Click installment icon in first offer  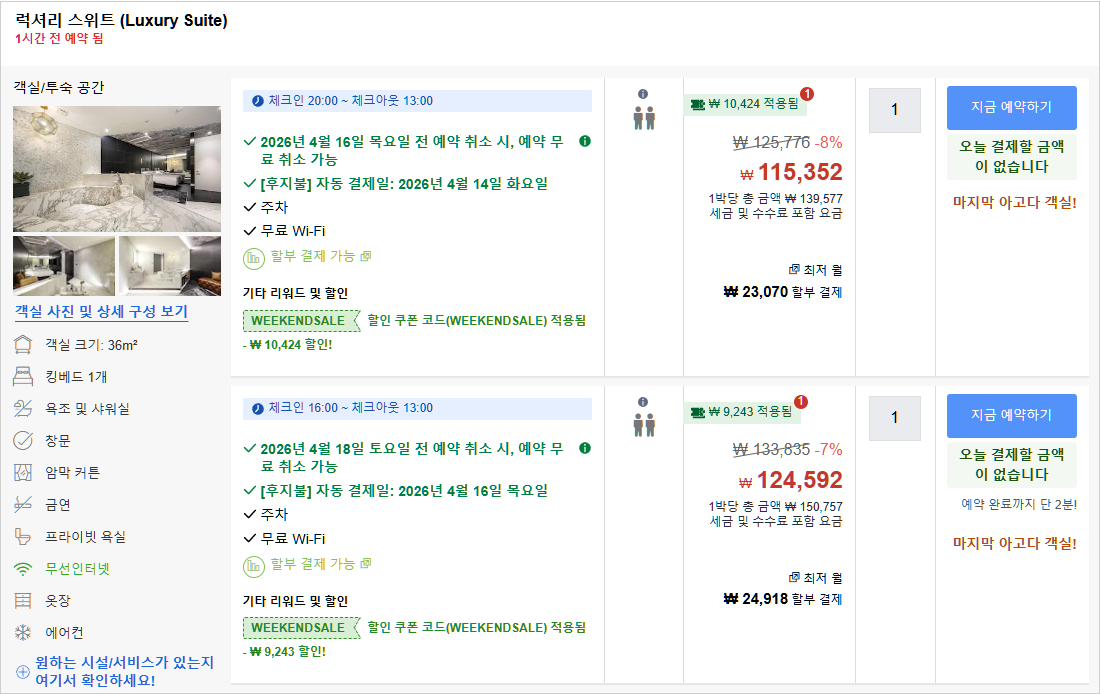[x=253, y=259]
